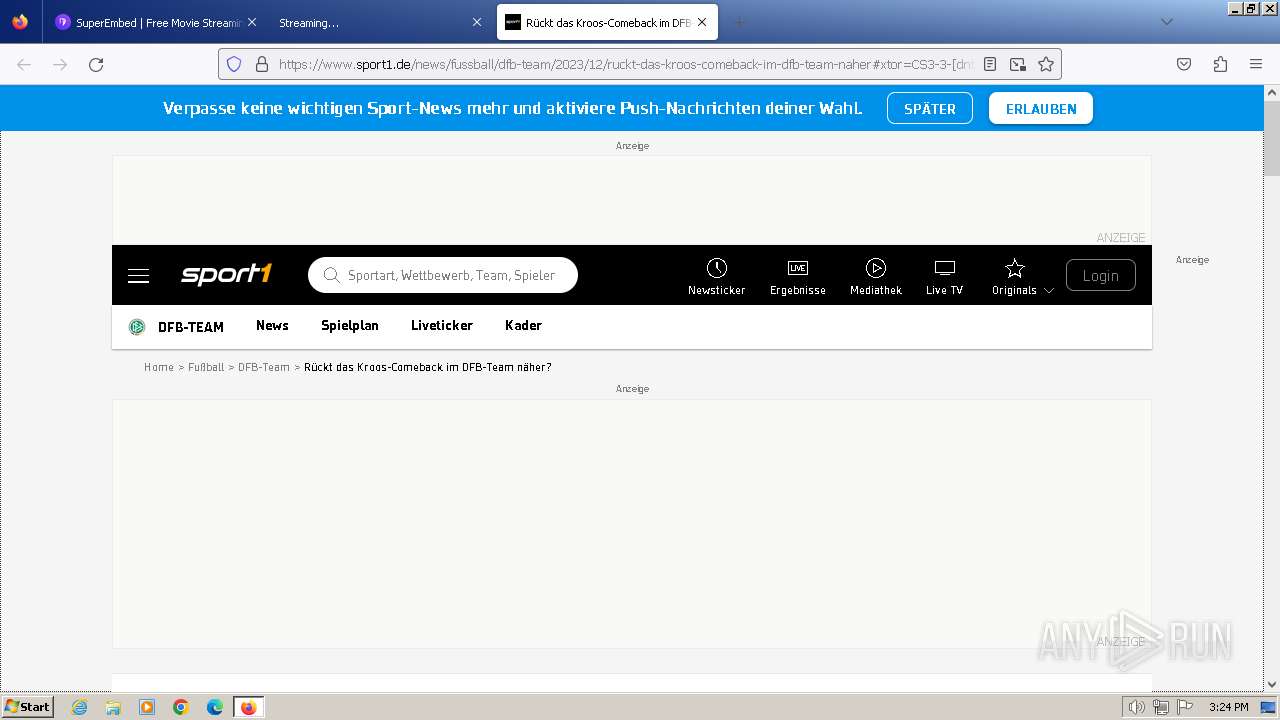Open Ergebnisse live results
The height and width of the screenshot is (720, 1280).
798,276
